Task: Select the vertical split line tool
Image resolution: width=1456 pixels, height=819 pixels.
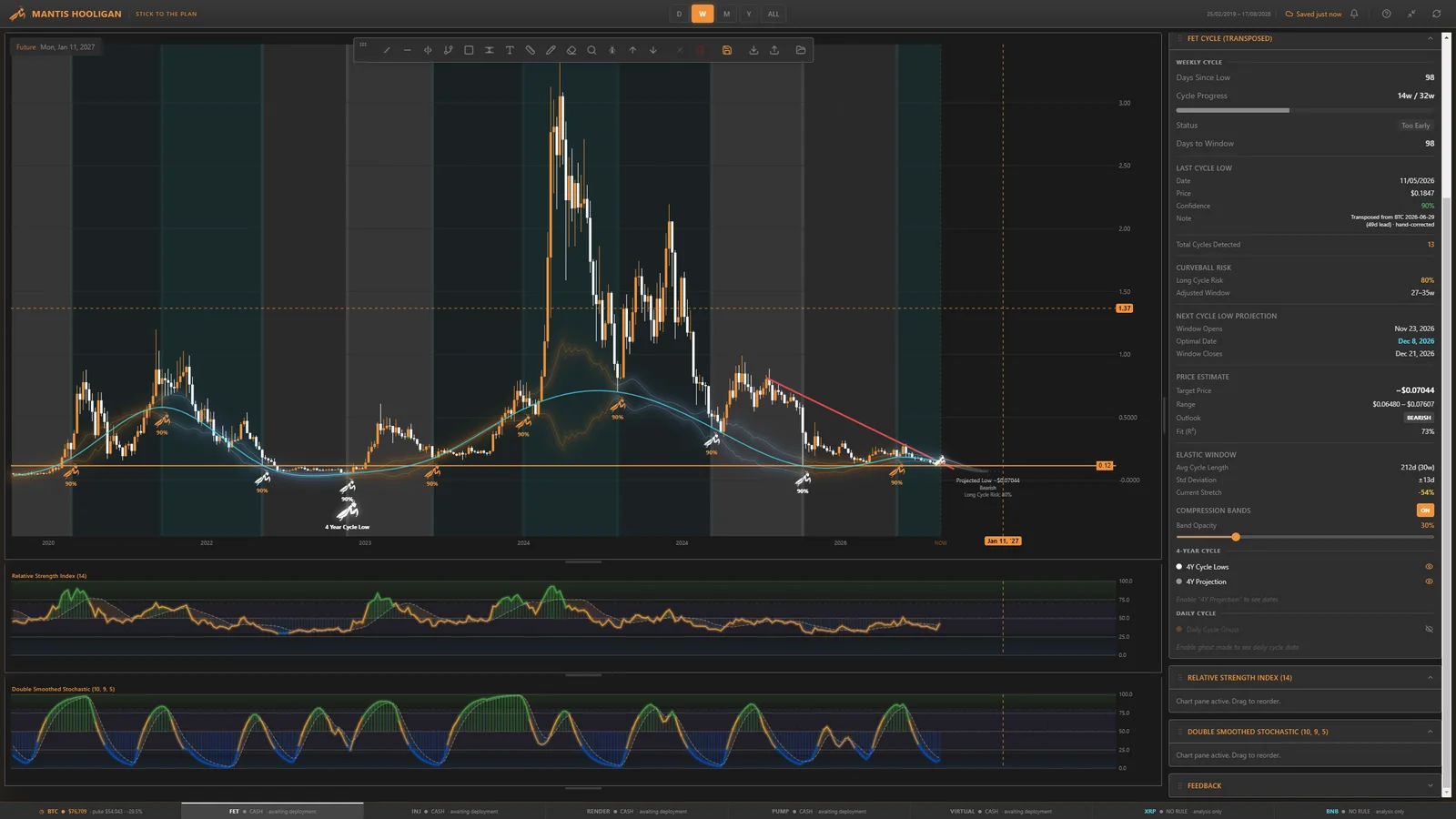Action: point(428,50)
